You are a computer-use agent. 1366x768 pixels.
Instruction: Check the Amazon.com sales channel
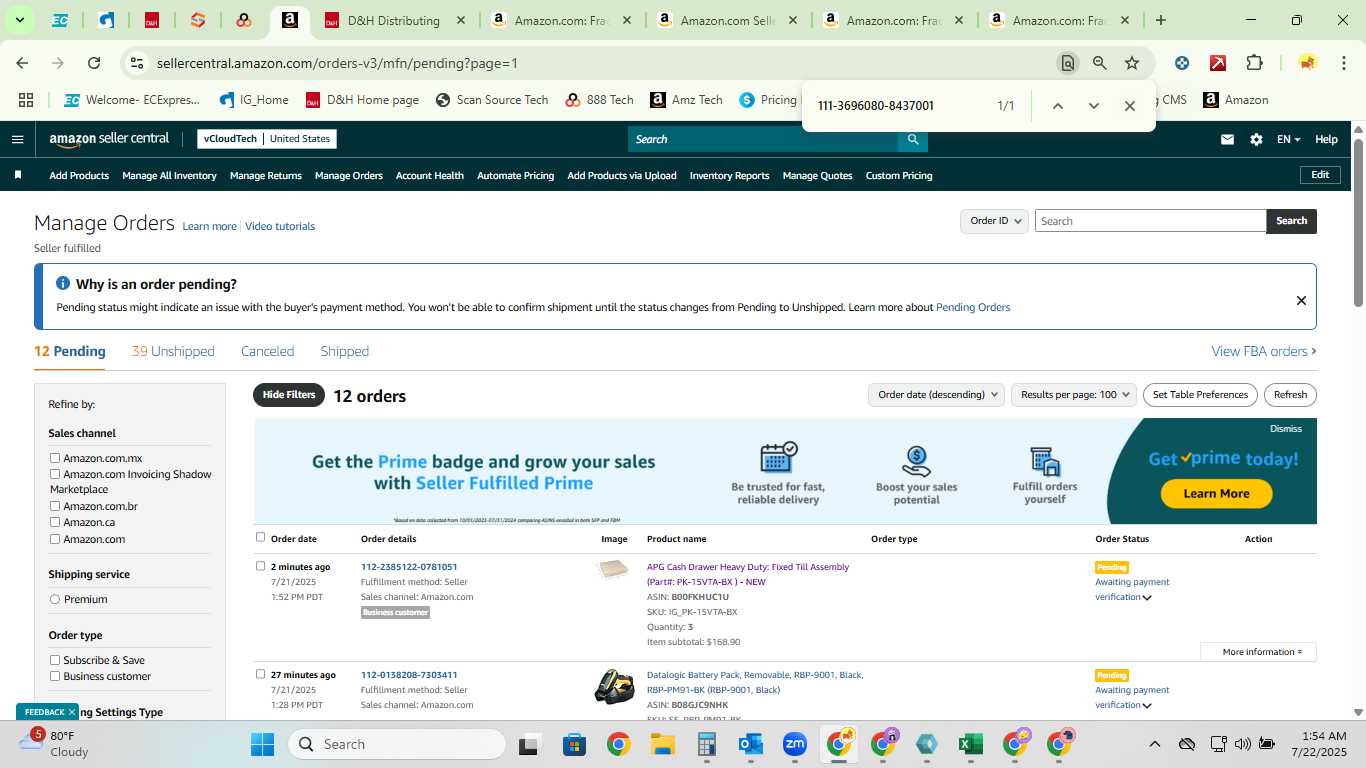pos(56,539)
